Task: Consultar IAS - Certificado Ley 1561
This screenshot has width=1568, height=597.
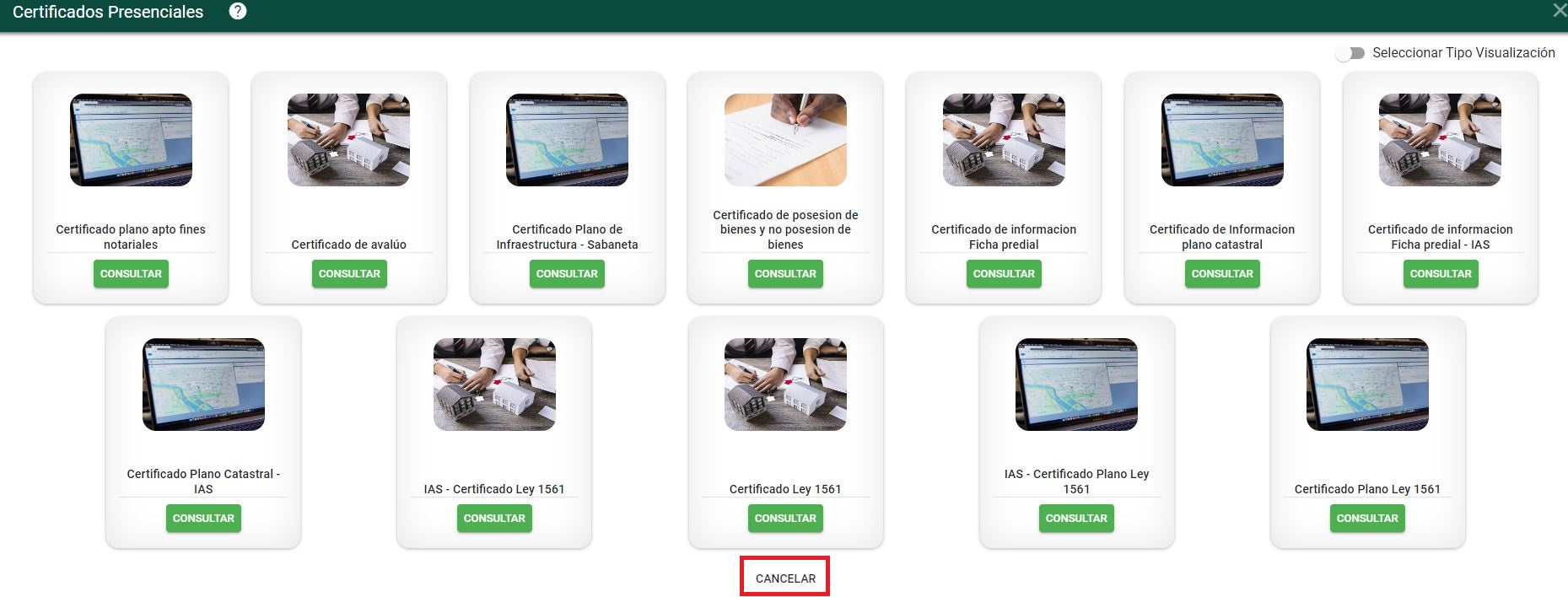Action: [x=494, y=518]
